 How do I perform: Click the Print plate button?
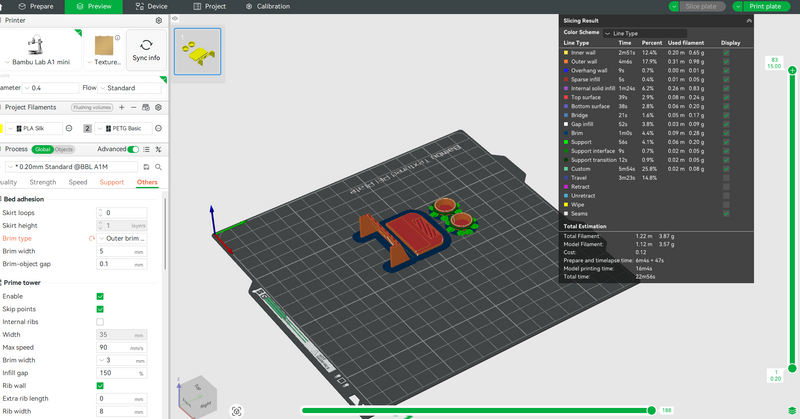click(x=765, y=7)
